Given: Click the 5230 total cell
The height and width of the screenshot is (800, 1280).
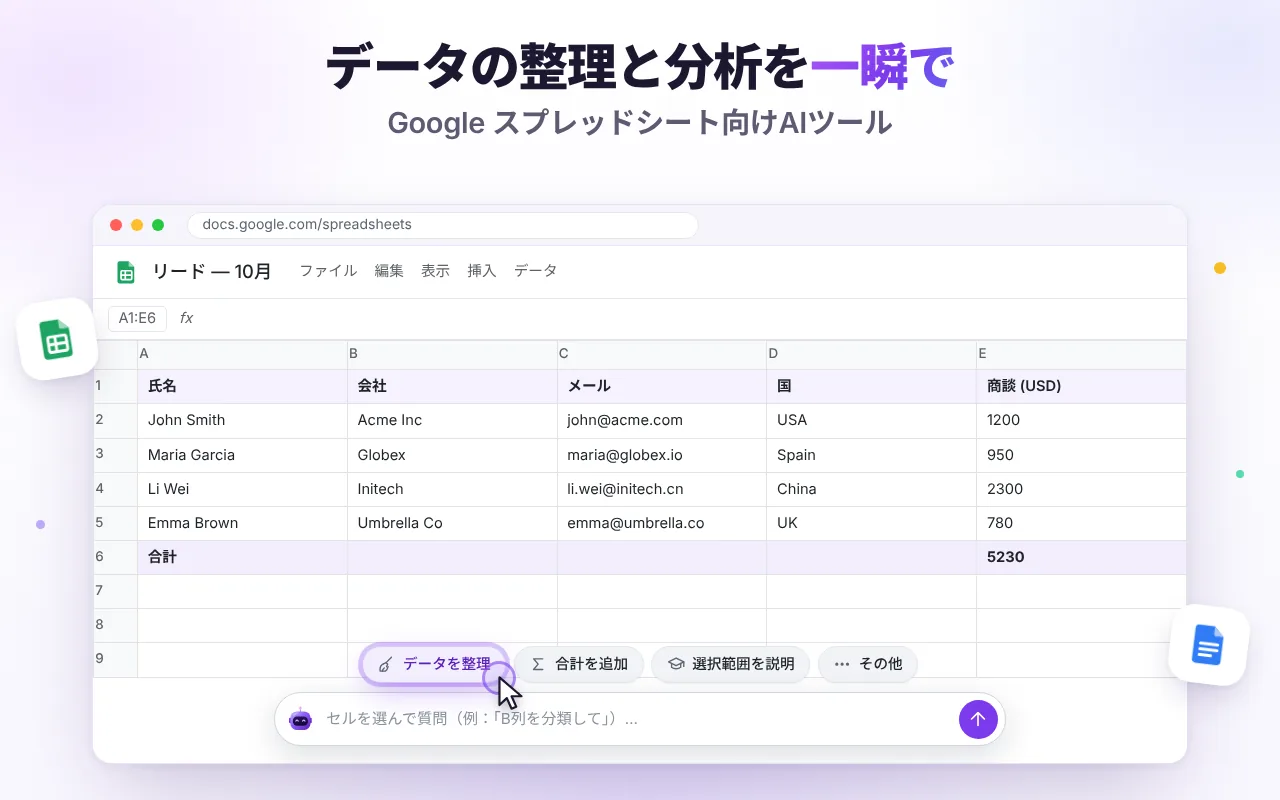Looking at the screenshot, I should click(1081, 557).
